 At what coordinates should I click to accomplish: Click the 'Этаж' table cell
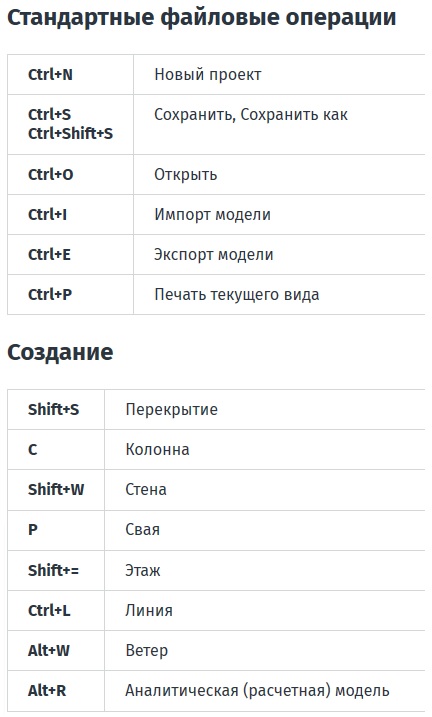click(265, 570)
